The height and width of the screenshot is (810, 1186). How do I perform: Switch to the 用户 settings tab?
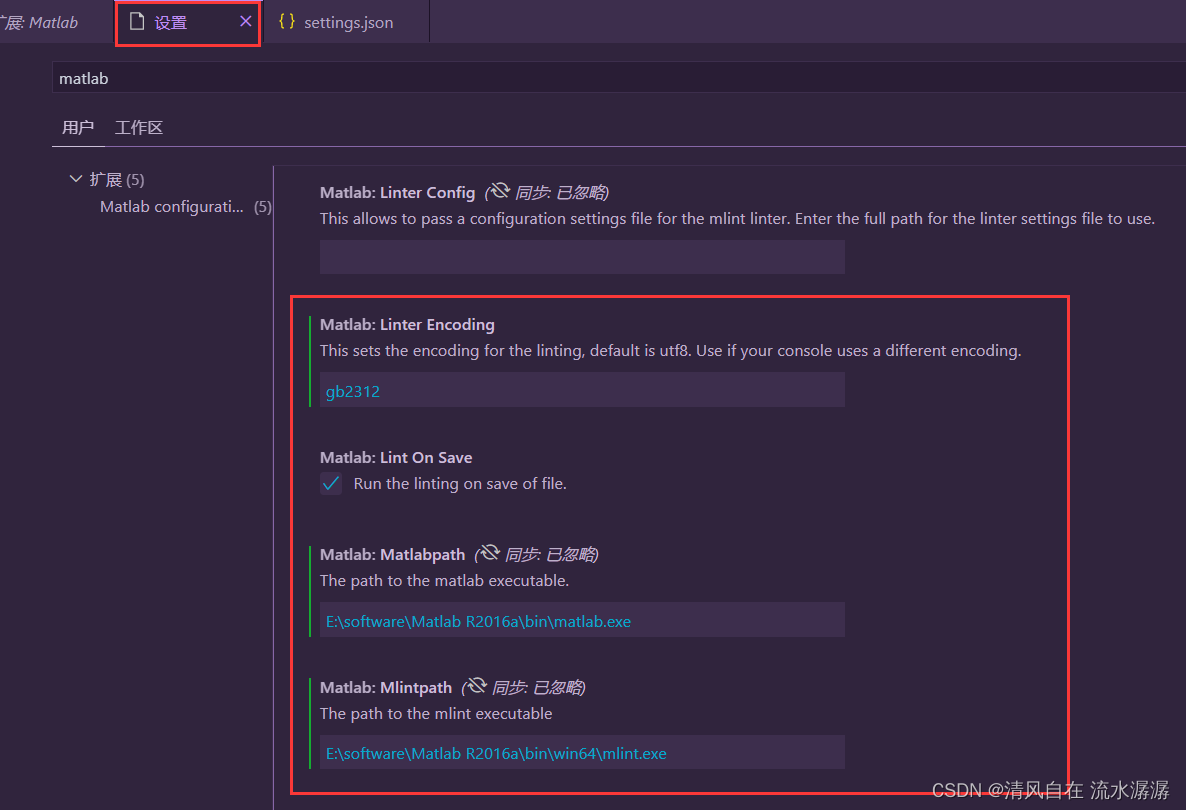78,127
